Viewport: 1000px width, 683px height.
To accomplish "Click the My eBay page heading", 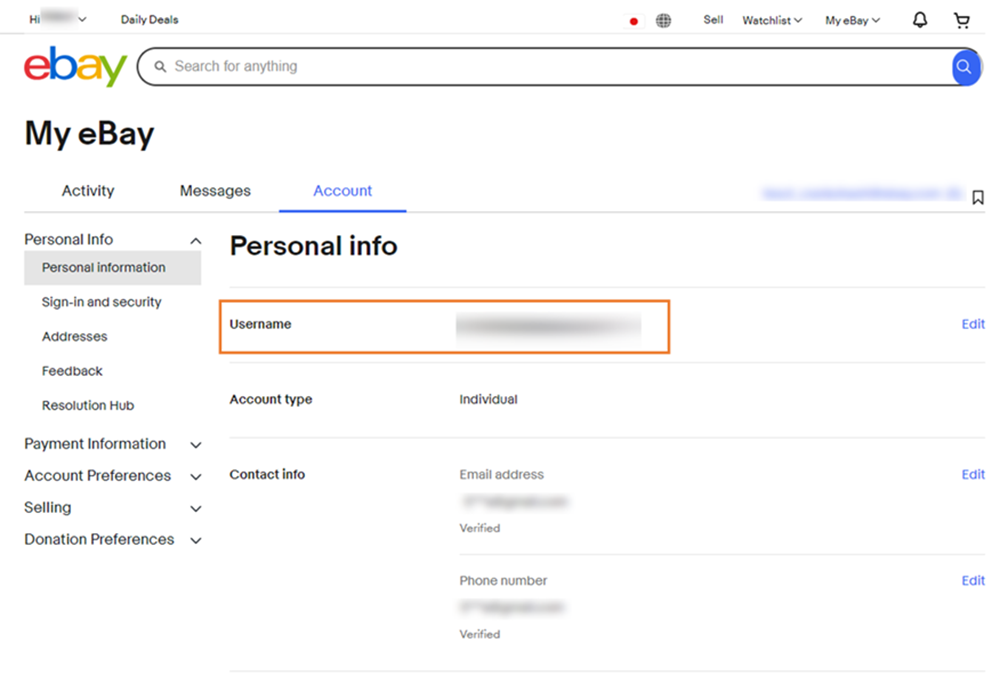I will (x=89, y=134).
